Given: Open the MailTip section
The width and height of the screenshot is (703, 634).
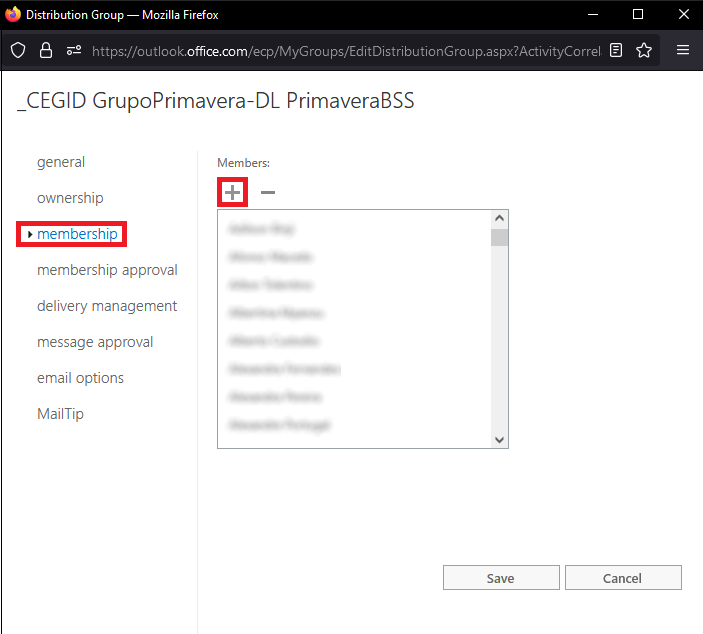Looking at the screenshot, I should [x=61, y=413].
